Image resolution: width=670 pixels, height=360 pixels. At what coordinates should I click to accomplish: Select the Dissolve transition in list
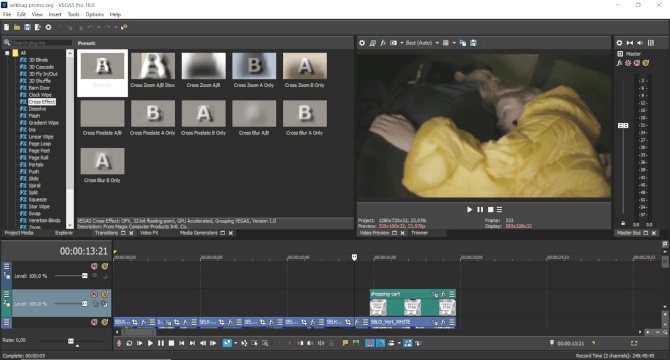click(x=37, y=109)
